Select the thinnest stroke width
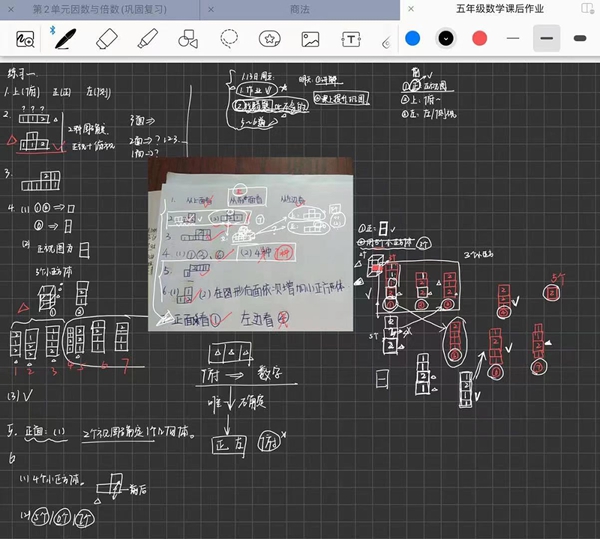The height and width of the screenshot is (539, 600). point(513,38)
